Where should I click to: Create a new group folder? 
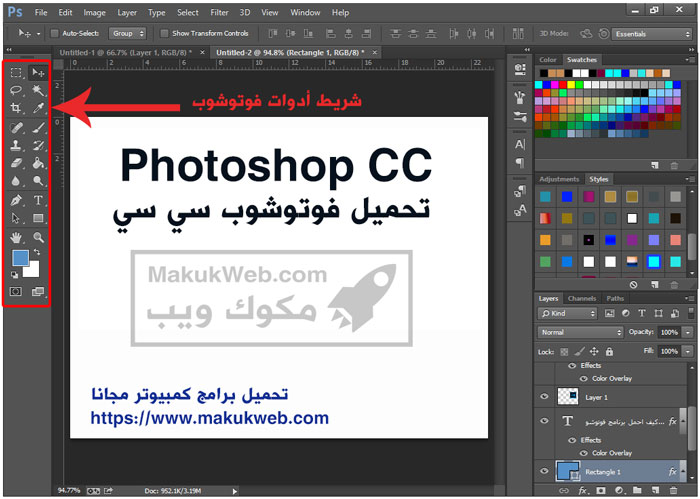coord(637,491)
